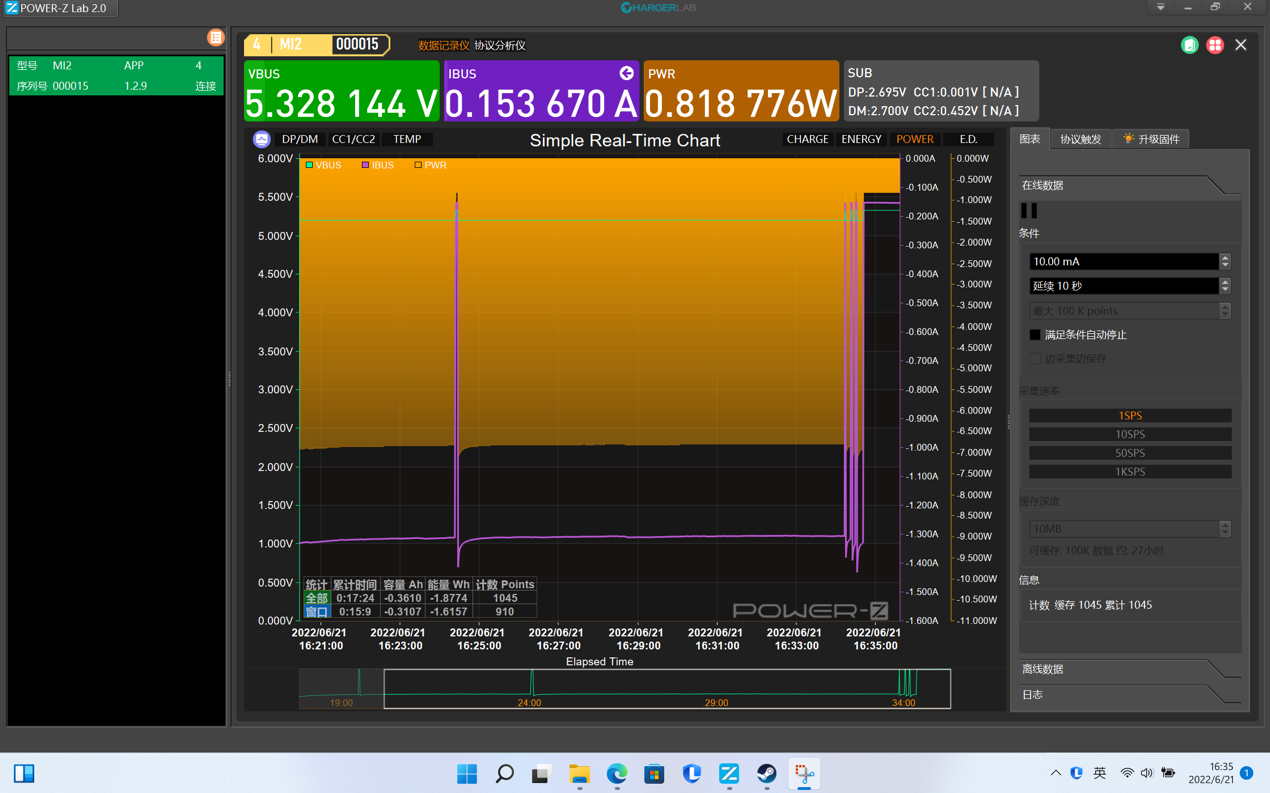This screenshot has height=793, width=1270.
Task: Select 10SPS sampling rate
Action: point(1130,434)
